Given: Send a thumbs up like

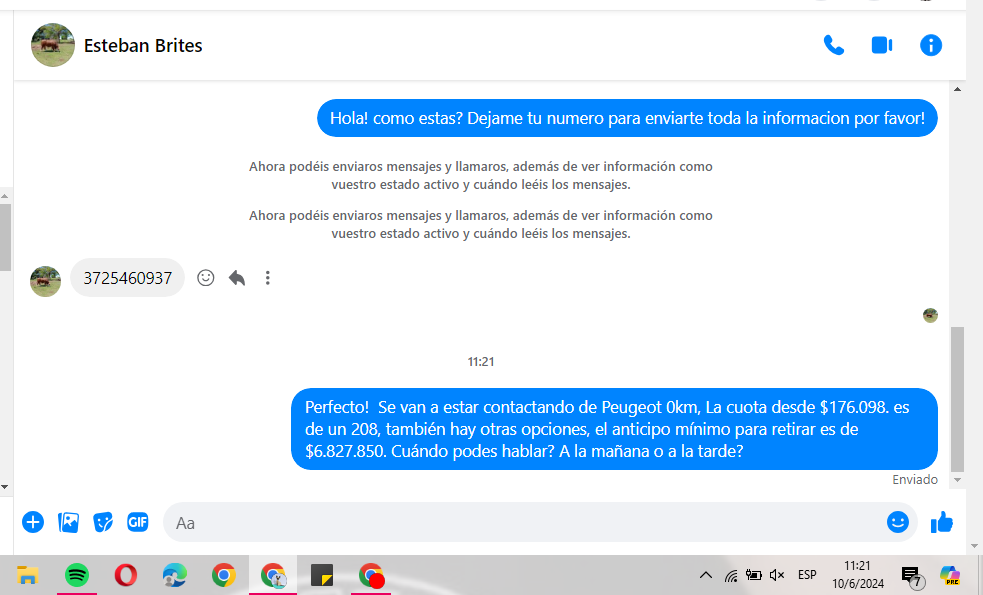Looking at the screenshot, I should tap(942, 522).
